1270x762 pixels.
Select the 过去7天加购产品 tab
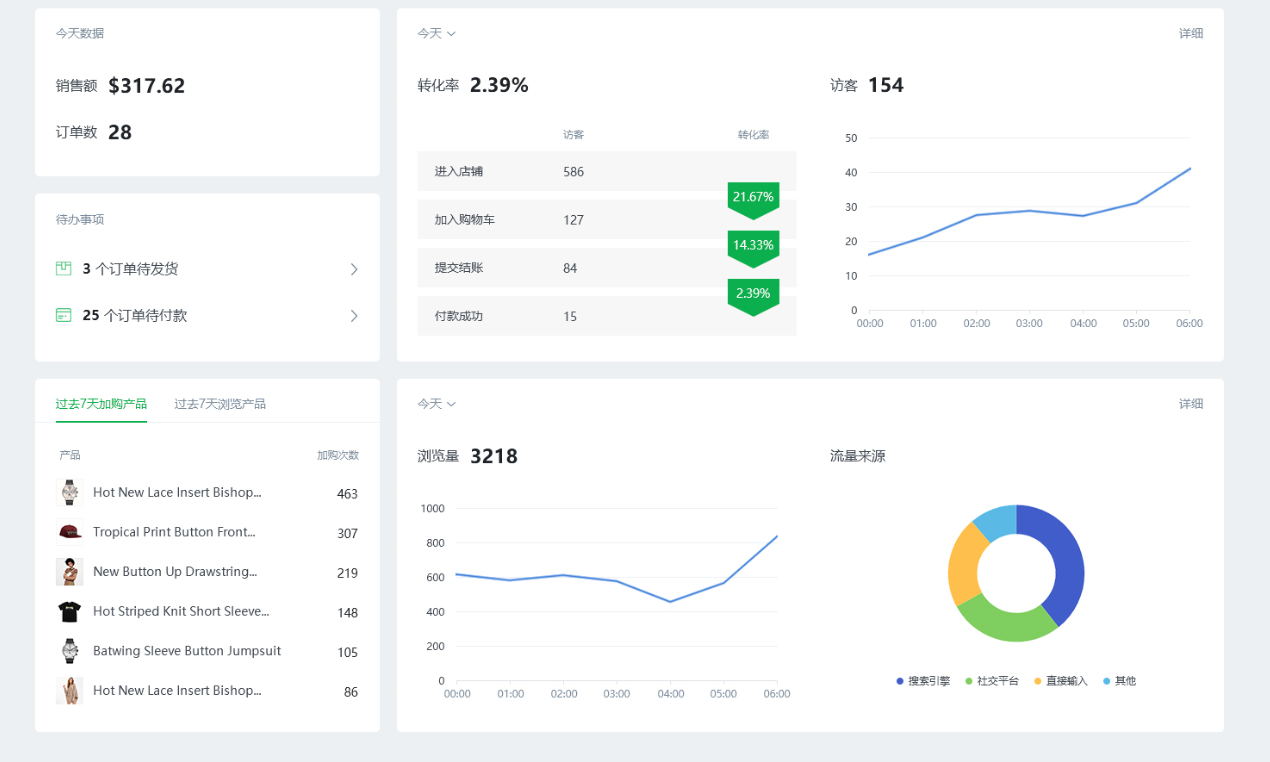[101, 404]
